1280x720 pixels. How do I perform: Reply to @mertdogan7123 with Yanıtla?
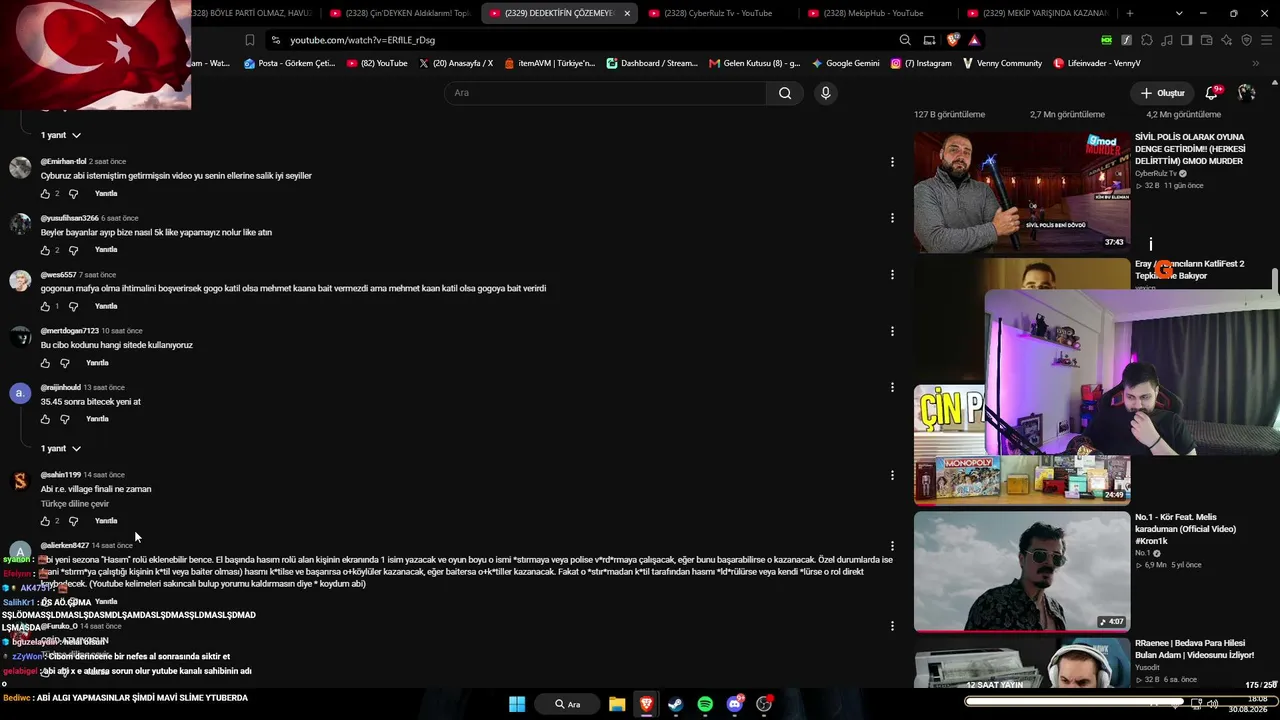click(x=97, y=363)
